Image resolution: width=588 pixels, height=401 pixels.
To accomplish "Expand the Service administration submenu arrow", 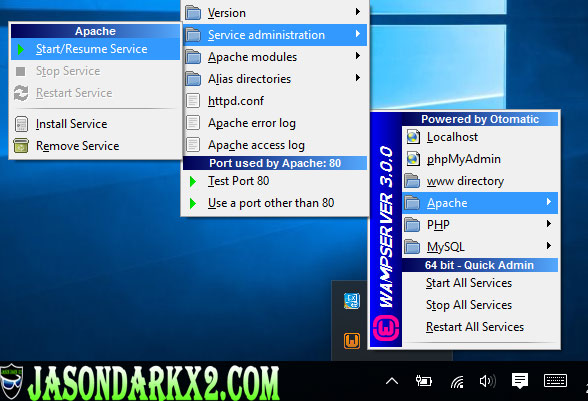I will pos(358,34).
